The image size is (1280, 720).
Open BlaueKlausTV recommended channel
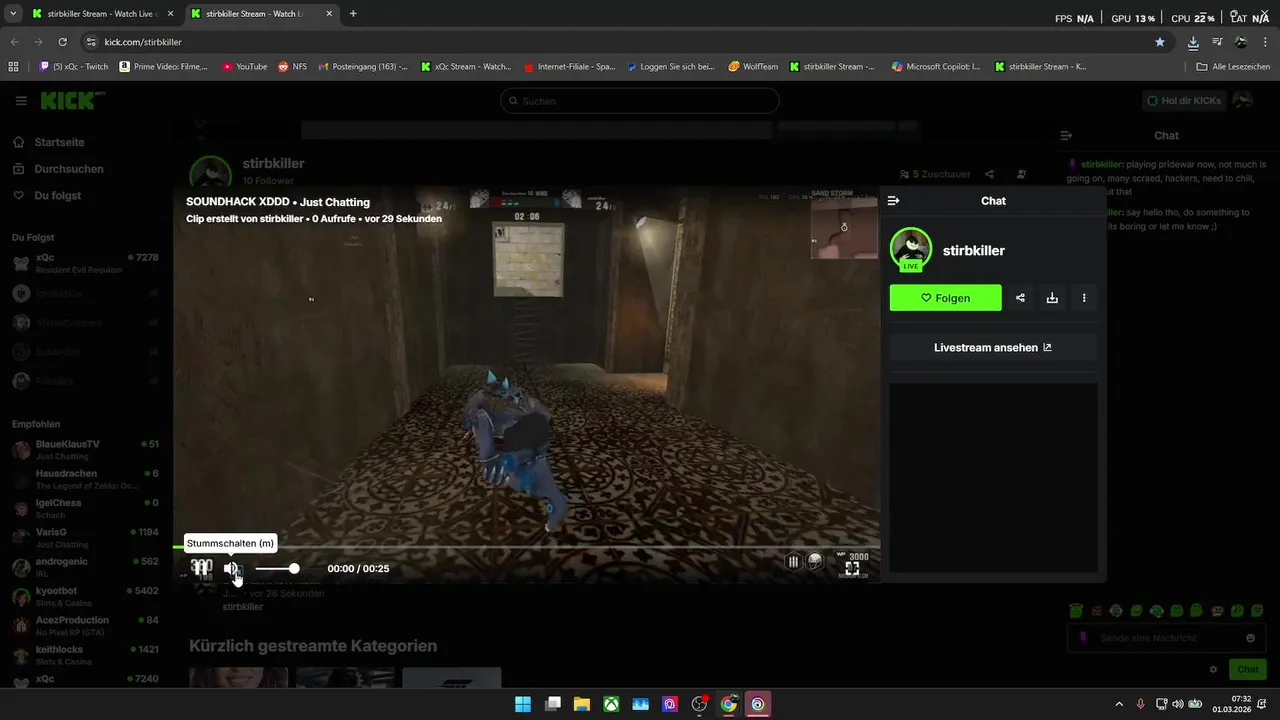(x=85, y=449)
